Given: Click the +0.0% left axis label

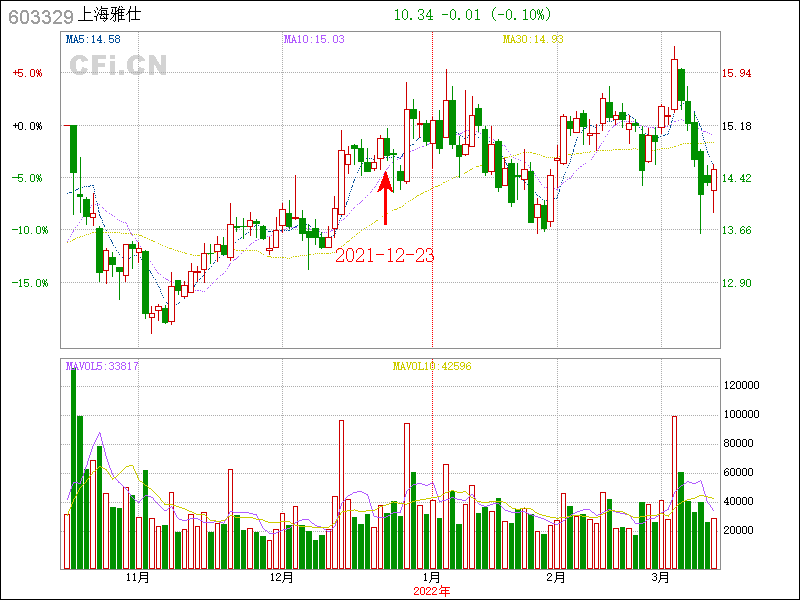Looking at the screenshot, I should point(28,126).
